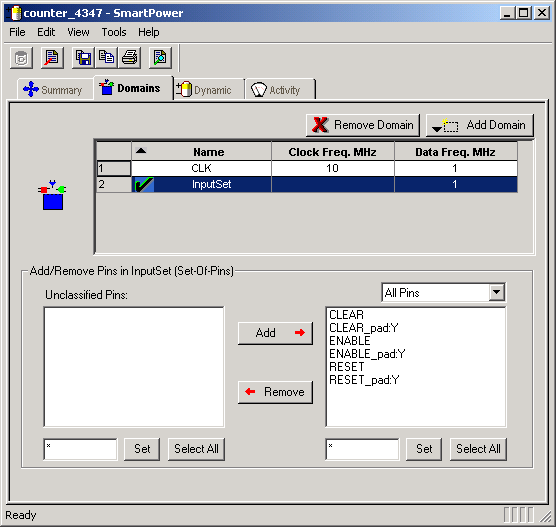Click the blue domain bucket icon
The height and width of the screenshot is (527, 556).
[52, 195]
